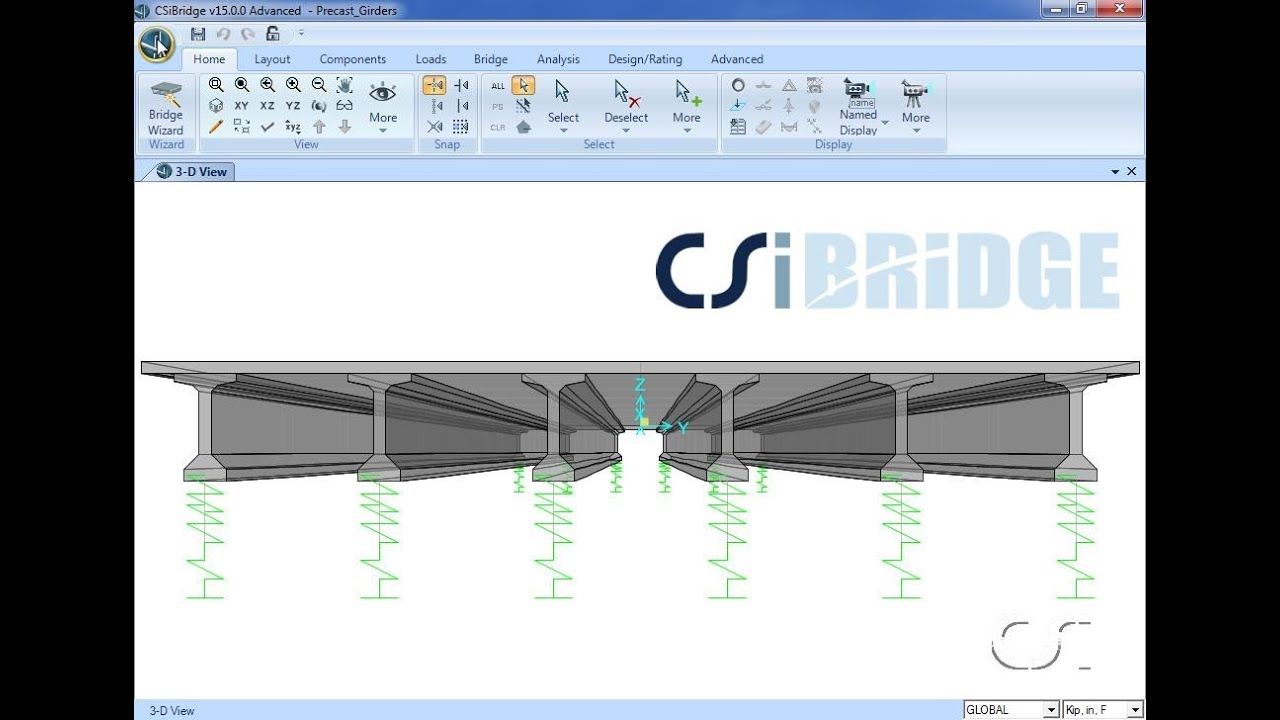Screen dimensions: 1280x720
Task: Click the Rotate 3D View icon
Action: point(319,106)
